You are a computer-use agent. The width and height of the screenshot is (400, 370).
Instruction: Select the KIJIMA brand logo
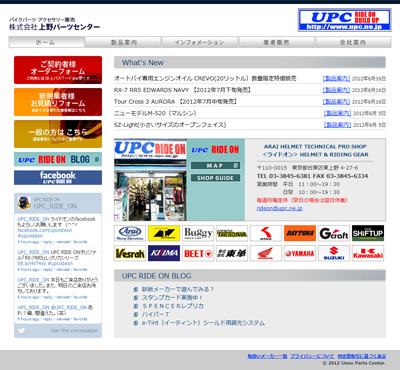(164, 253)
